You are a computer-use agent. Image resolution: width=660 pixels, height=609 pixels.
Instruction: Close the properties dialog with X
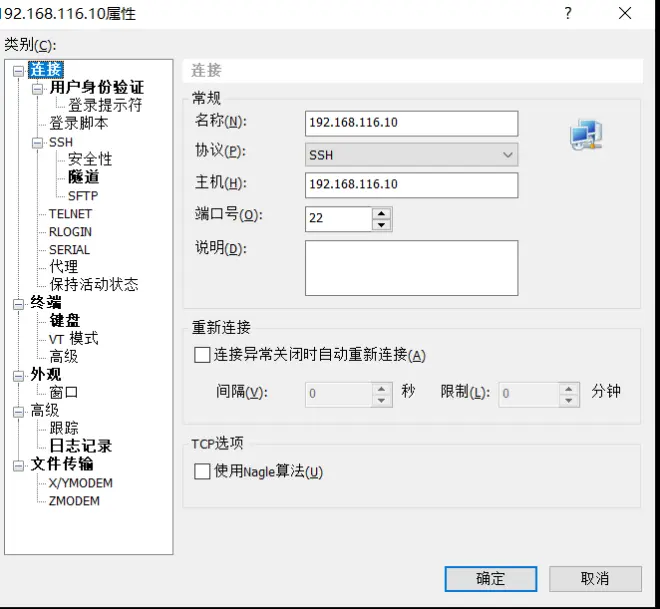pyautogui.click(x=625, y=13)
